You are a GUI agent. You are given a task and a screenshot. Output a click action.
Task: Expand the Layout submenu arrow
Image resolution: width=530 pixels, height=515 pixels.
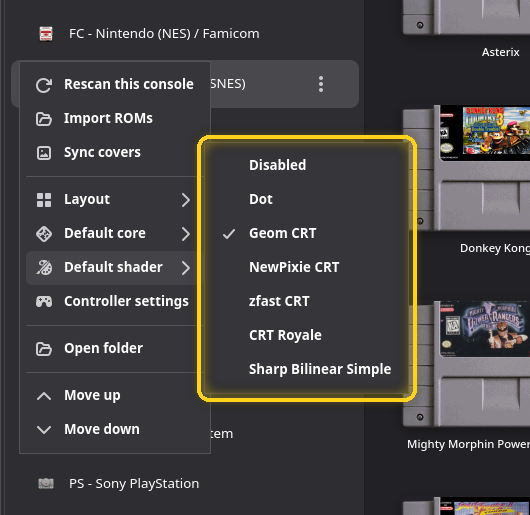[x=186, y=200]
